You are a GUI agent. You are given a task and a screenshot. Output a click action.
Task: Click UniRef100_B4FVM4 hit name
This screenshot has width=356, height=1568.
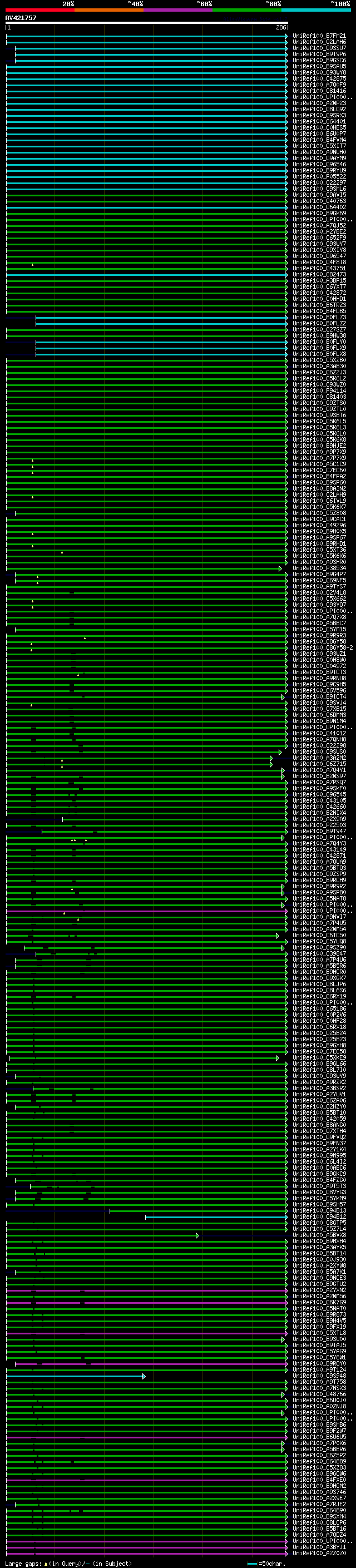pos(319,140)
